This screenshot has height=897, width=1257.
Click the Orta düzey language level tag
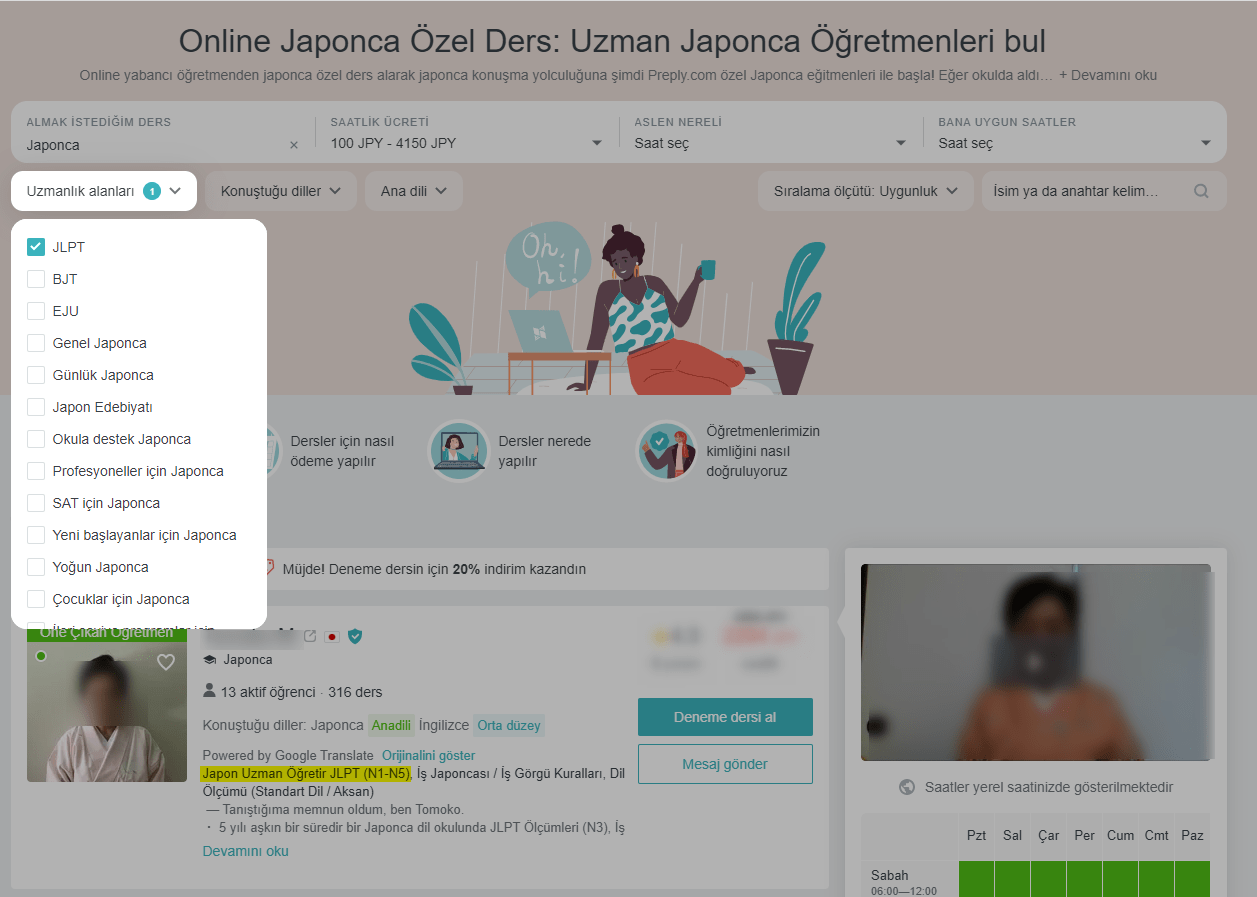point(510,725)
